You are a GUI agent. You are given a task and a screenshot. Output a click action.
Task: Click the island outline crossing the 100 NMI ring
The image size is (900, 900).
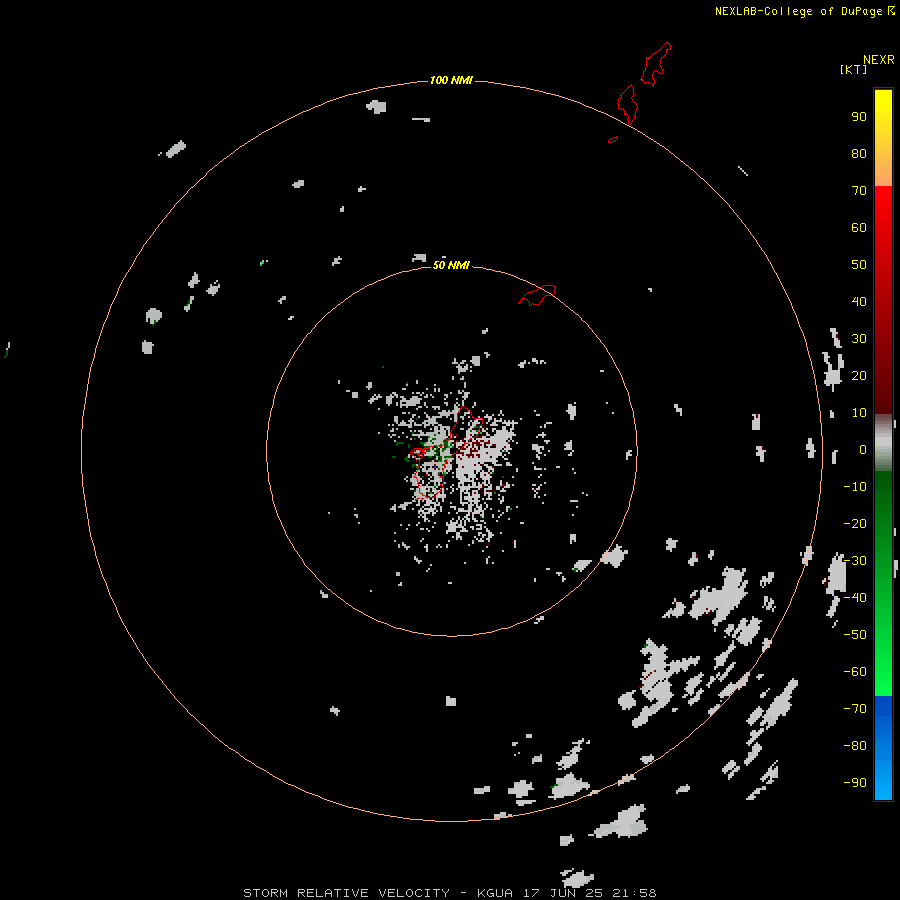627,104
